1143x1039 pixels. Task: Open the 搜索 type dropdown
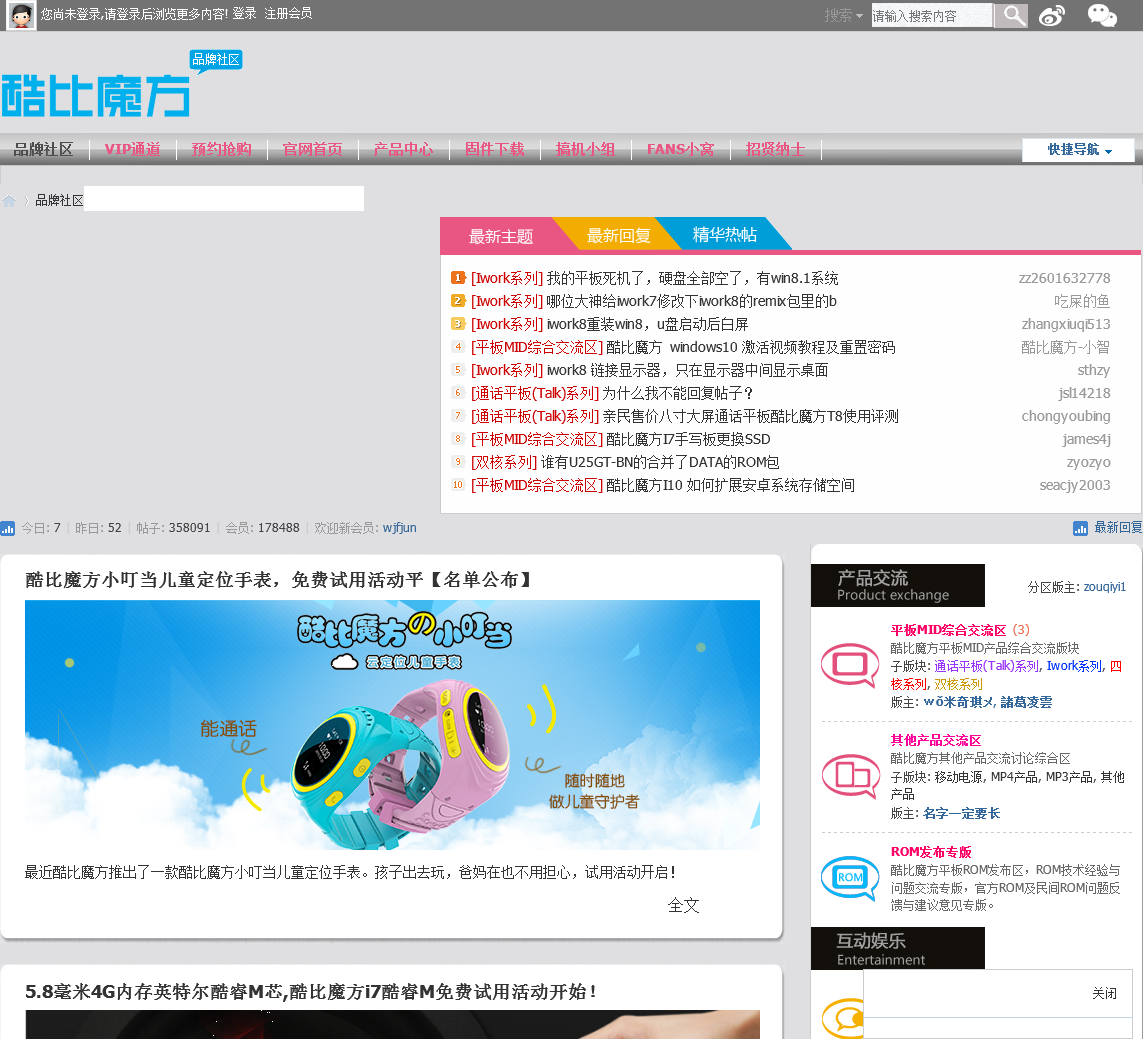843,15
